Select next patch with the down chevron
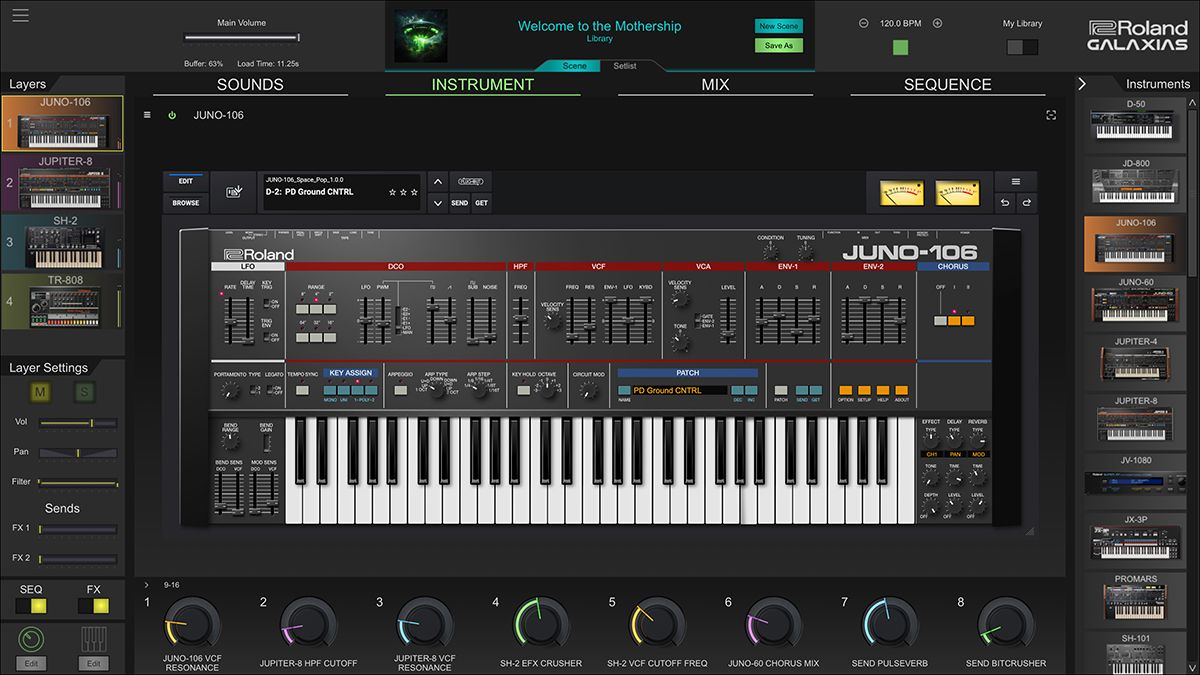This screenshot has height=675, width=1200. 437,203
